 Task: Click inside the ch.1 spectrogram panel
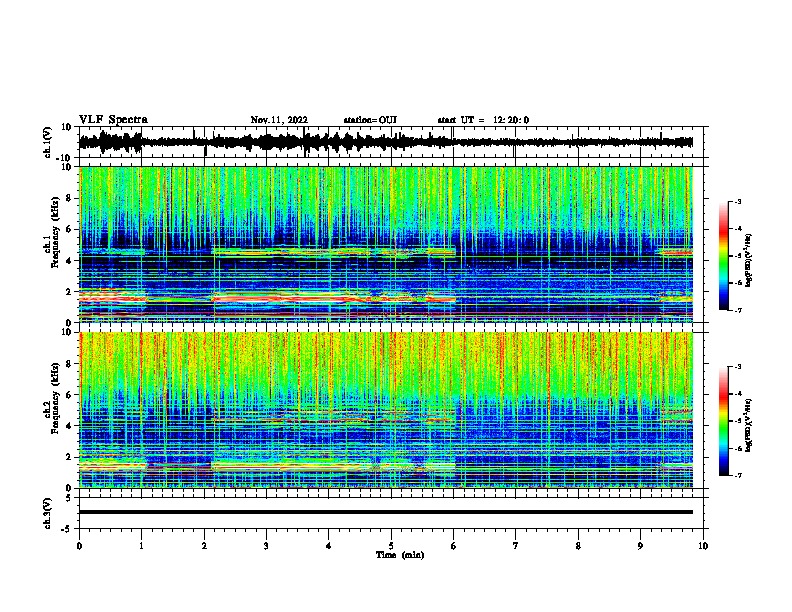point(386,244)
